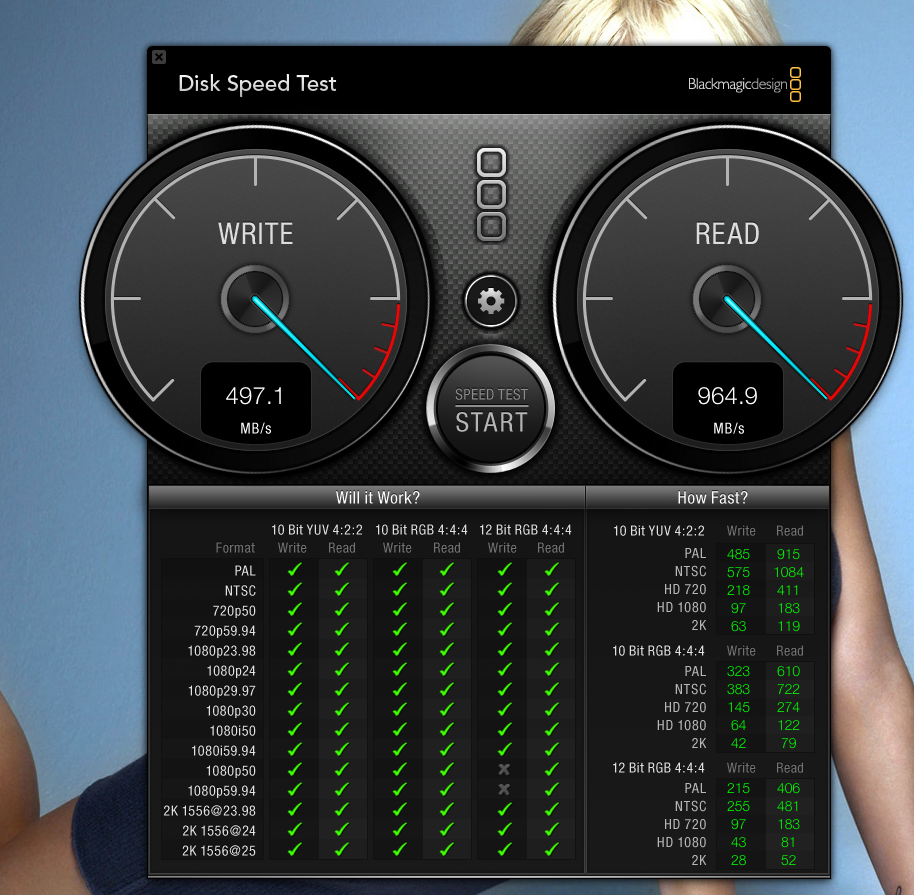Click the Blackmagicdesign logo
914x895 pixels.
coord(744,85)
